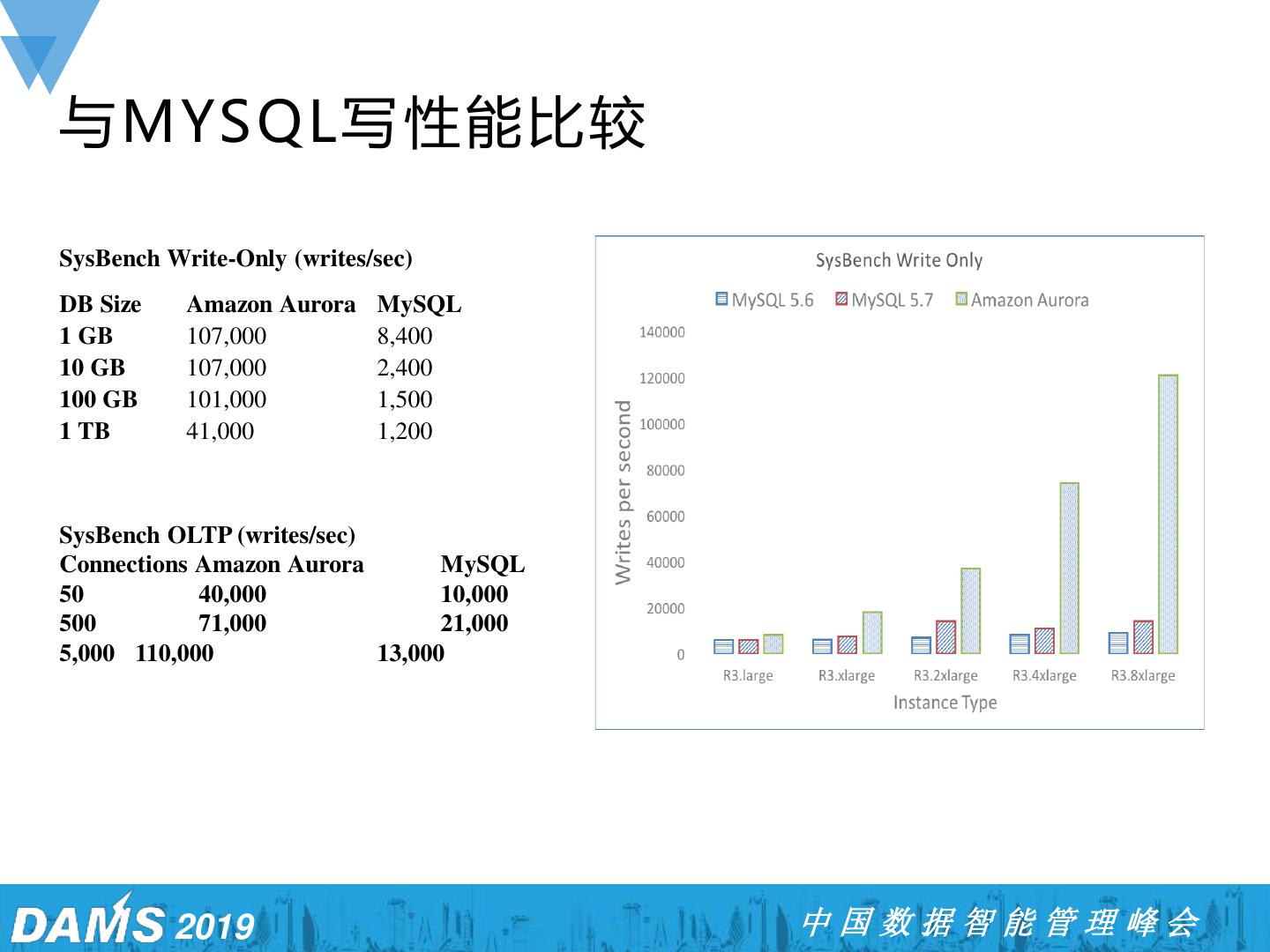Image resolution: width=1270 pixels, height=952 pixels.
Task: Click the 40000 y-axis tick label
Action: pyautogui.click(x=666, y=562)
